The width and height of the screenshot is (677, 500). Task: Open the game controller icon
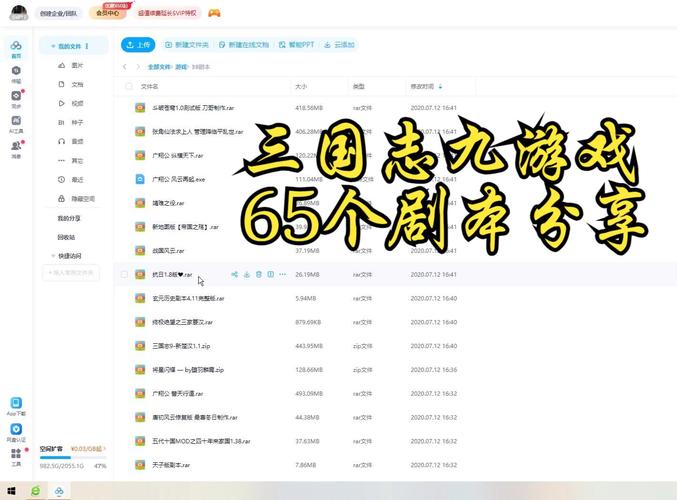[x=214, y=13]
